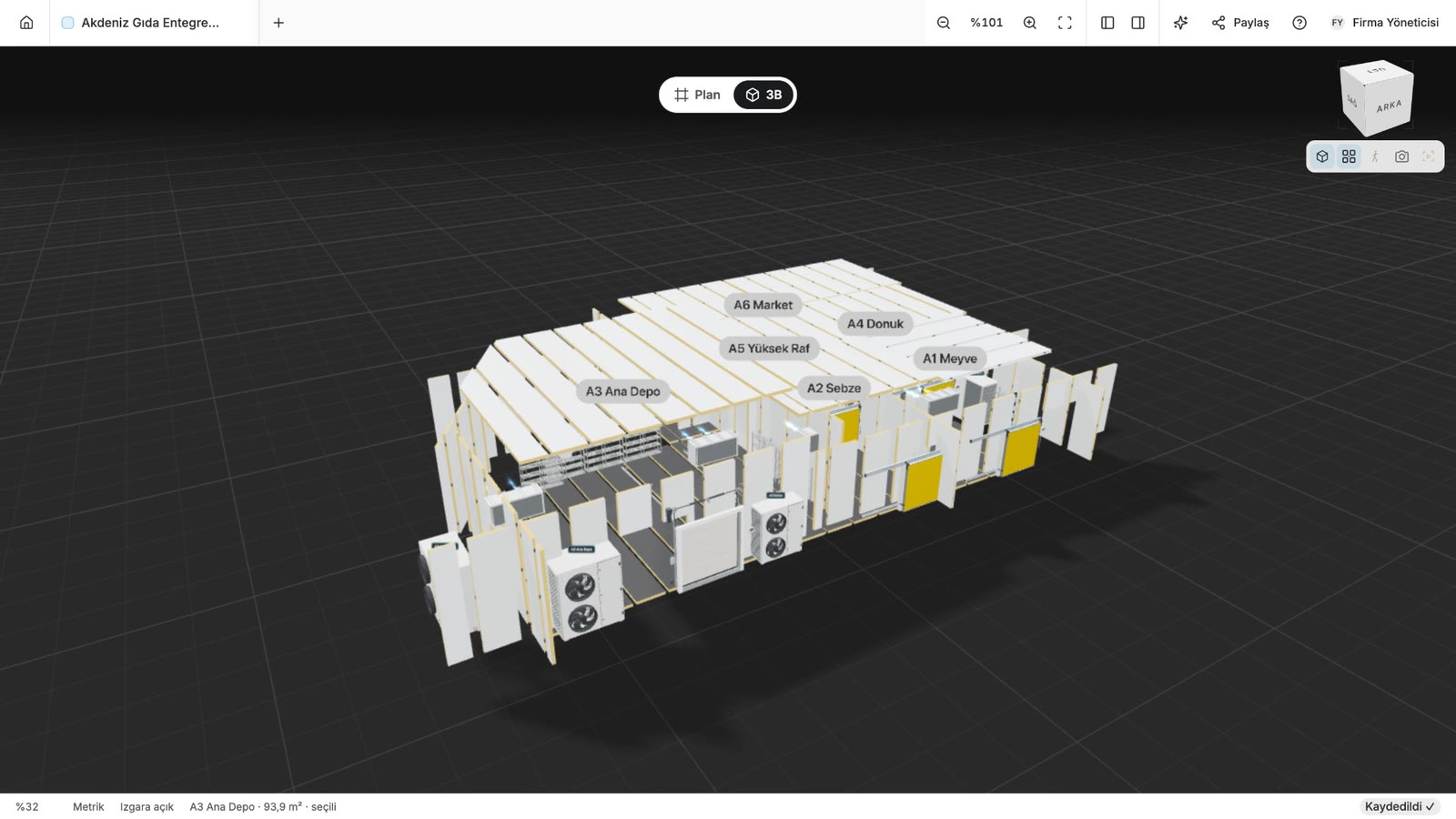Toggle Izgara açık grid setting
This screenshot has width=1456, height=819.
click(x=147, y=807)
